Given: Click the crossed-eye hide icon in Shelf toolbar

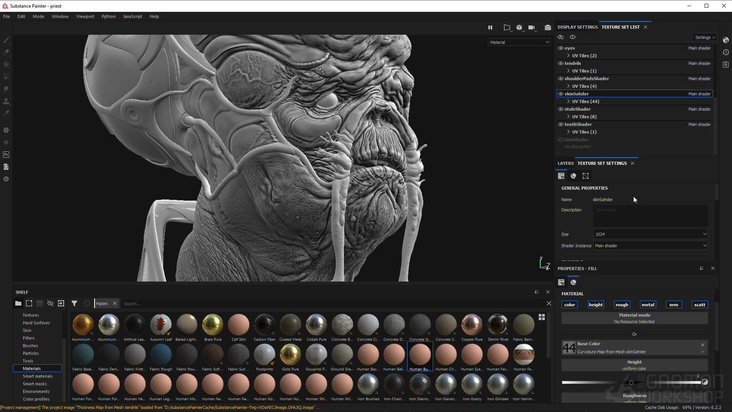Looking at the screenshot, I should click(50, 303).
